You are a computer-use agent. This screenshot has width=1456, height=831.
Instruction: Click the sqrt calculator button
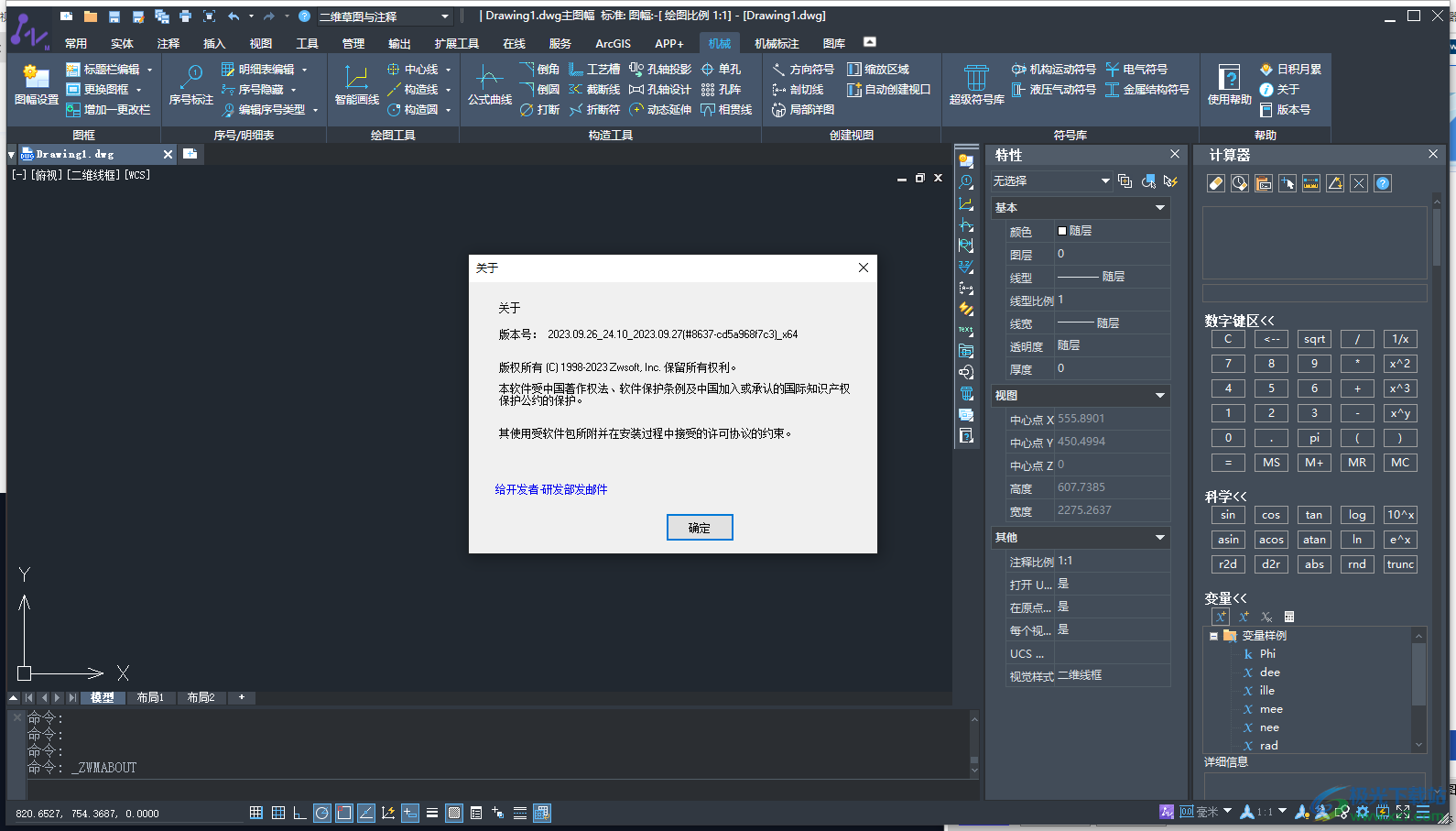pyautogui.click(x=1314, y=339)
